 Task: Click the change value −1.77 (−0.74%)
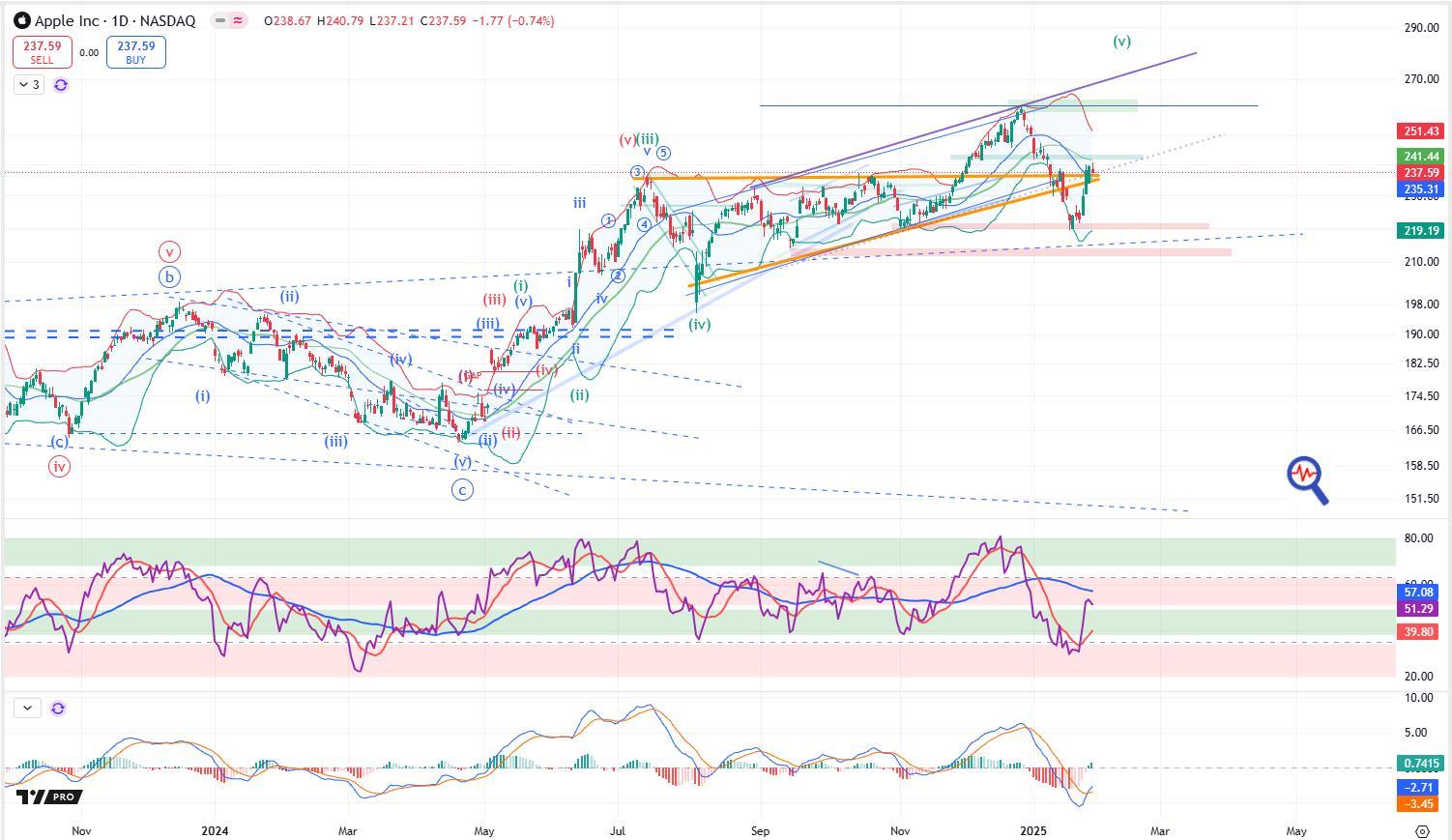pyautogui.click(x=513, y=20)
